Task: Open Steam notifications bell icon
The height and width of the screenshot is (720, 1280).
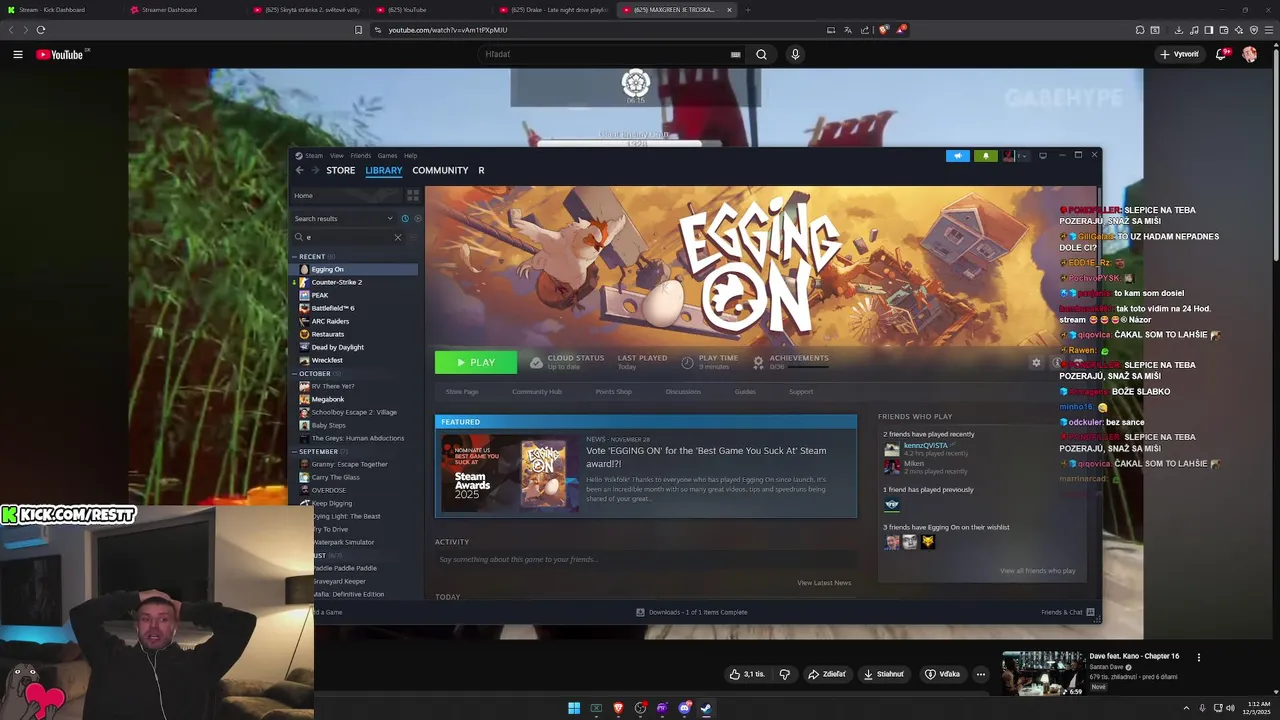Action: pyautogui.click(x=986, y=156)
